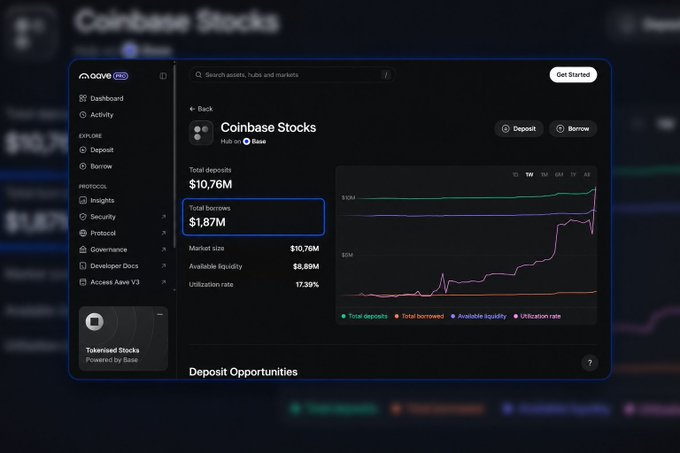Toggle the Total deposits legend series
The height and width of the screenshot is (453, 680).
click(x=364, y=316)
